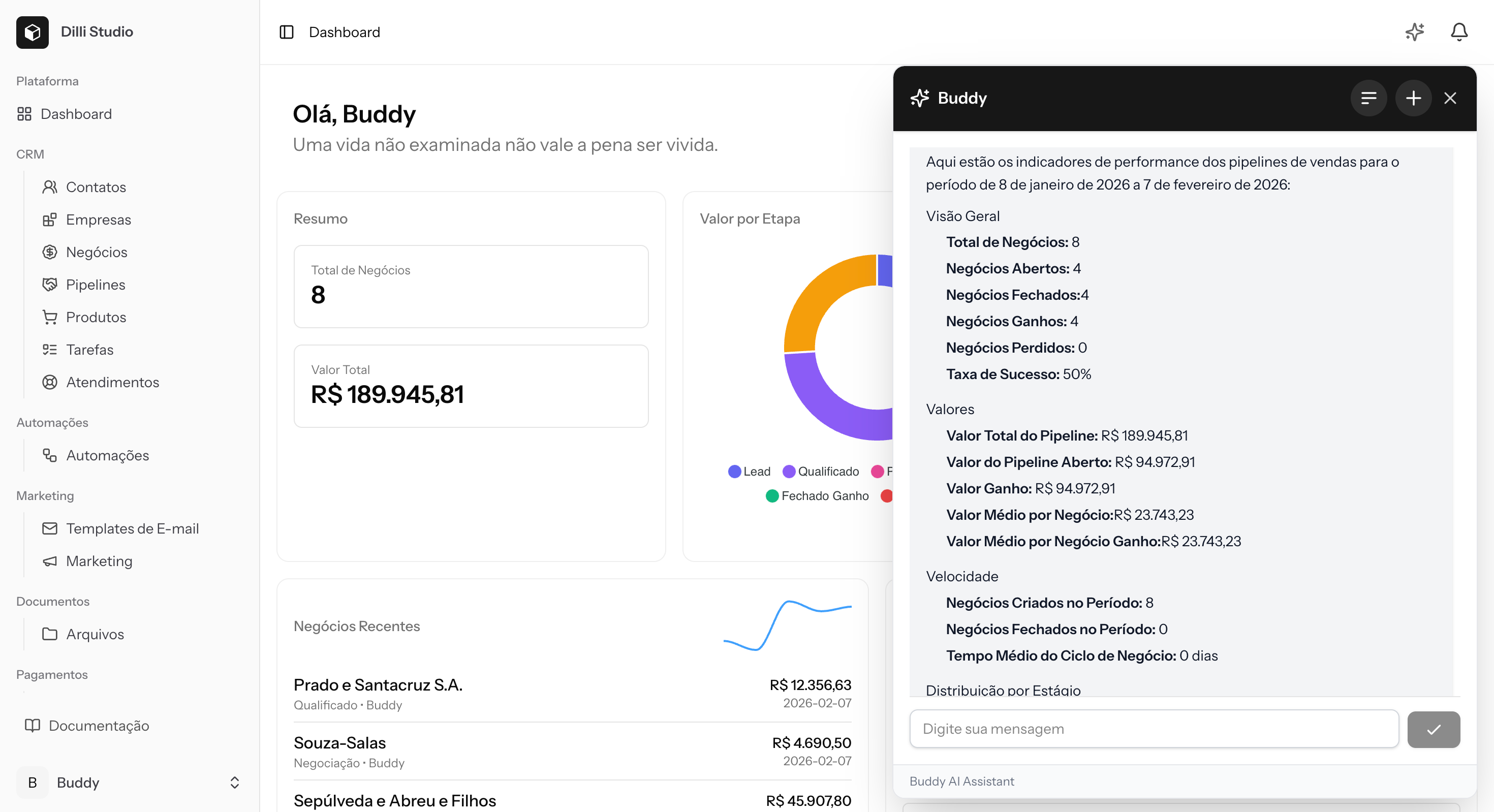Viewport: 1494px width, 812px height.
Task: Open the Prado e Santacruz S.A. deal
Action: coord(572,694)
